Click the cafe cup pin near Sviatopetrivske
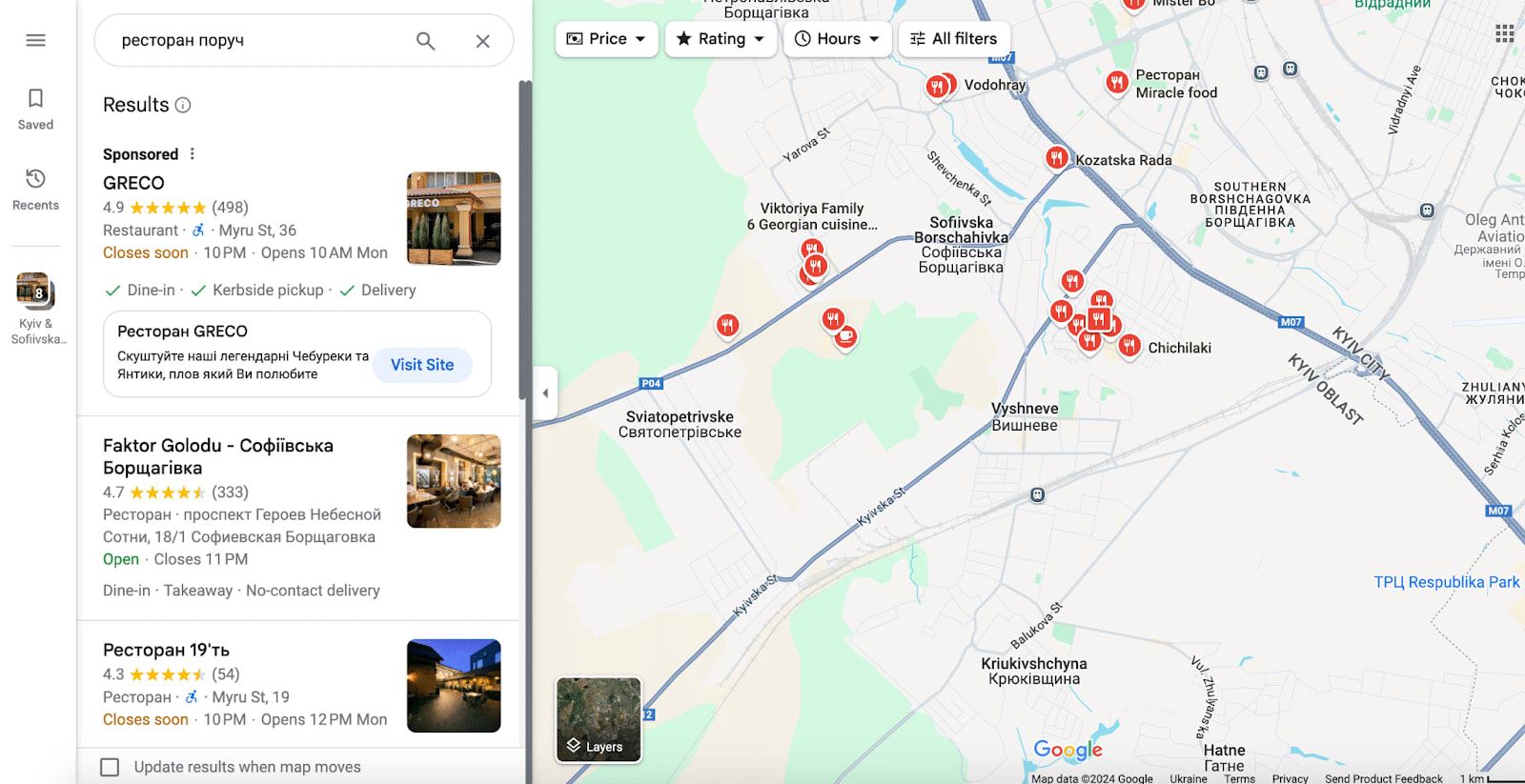 click(x=845, y=336)
